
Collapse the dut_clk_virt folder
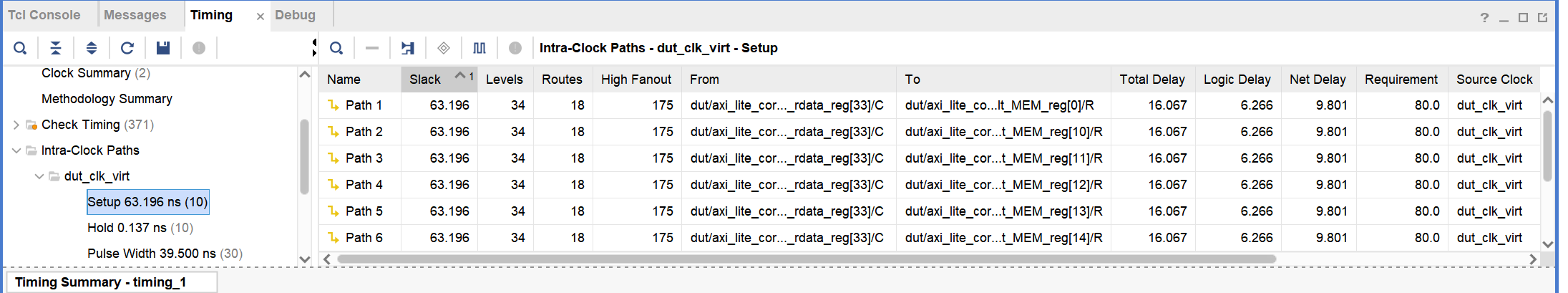point(39,176)
